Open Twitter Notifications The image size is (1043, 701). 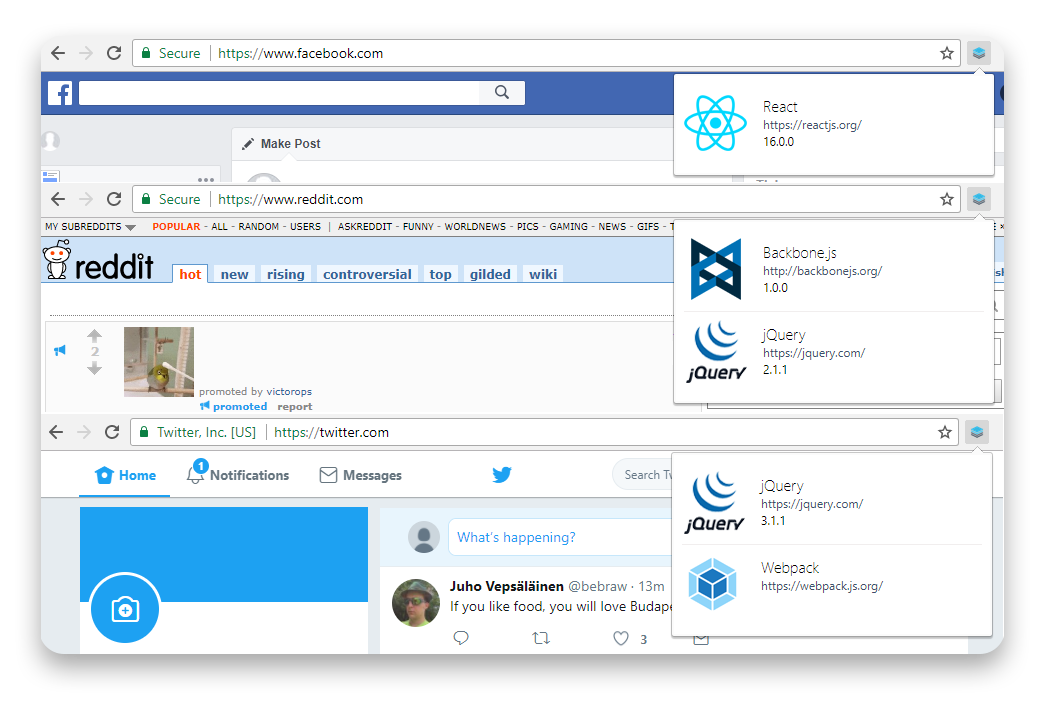[237, 474]
